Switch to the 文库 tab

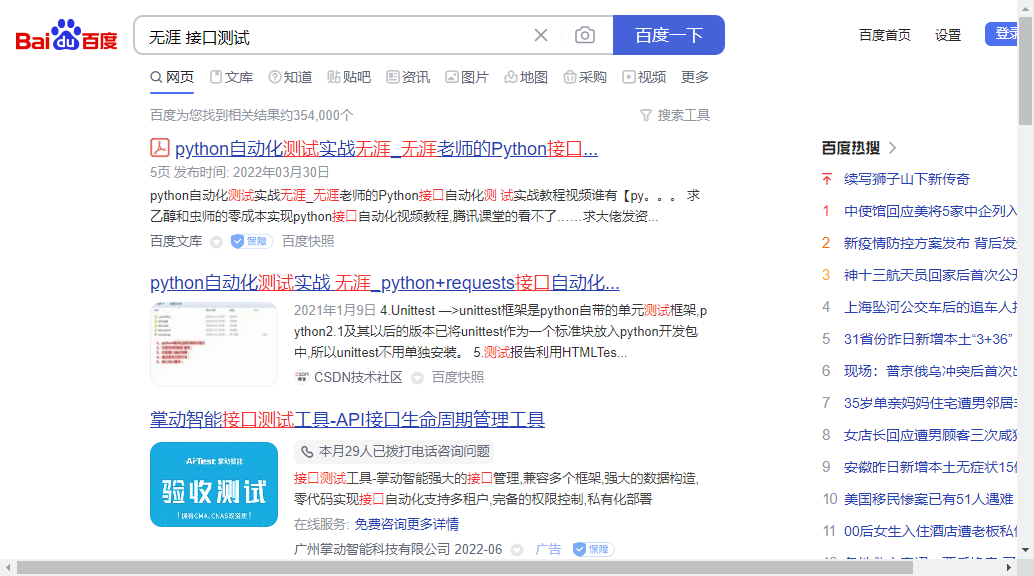coord(231,77)
